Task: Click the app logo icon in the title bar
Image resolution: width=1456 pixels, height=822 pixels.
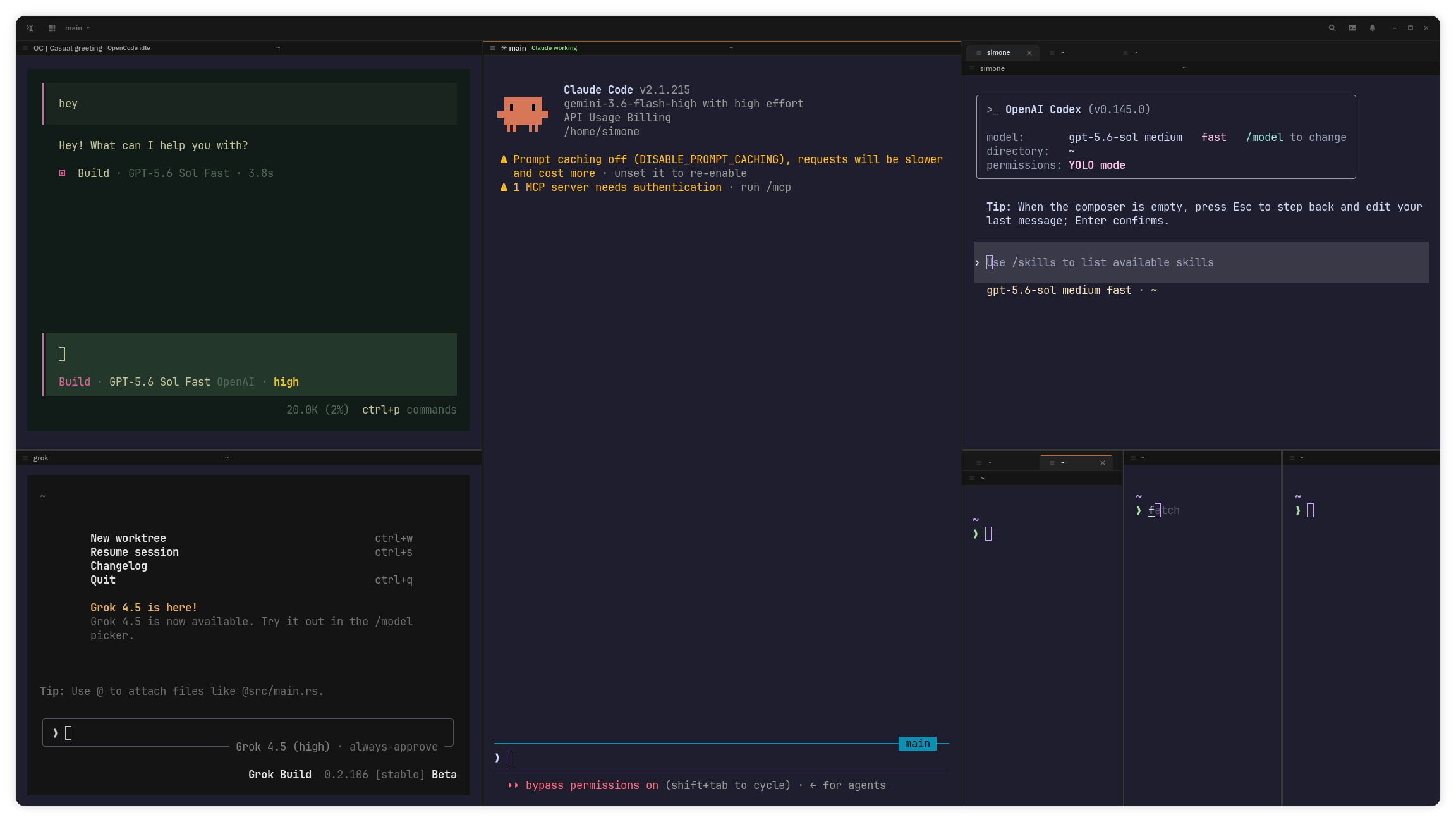Action: pos(30,28)
